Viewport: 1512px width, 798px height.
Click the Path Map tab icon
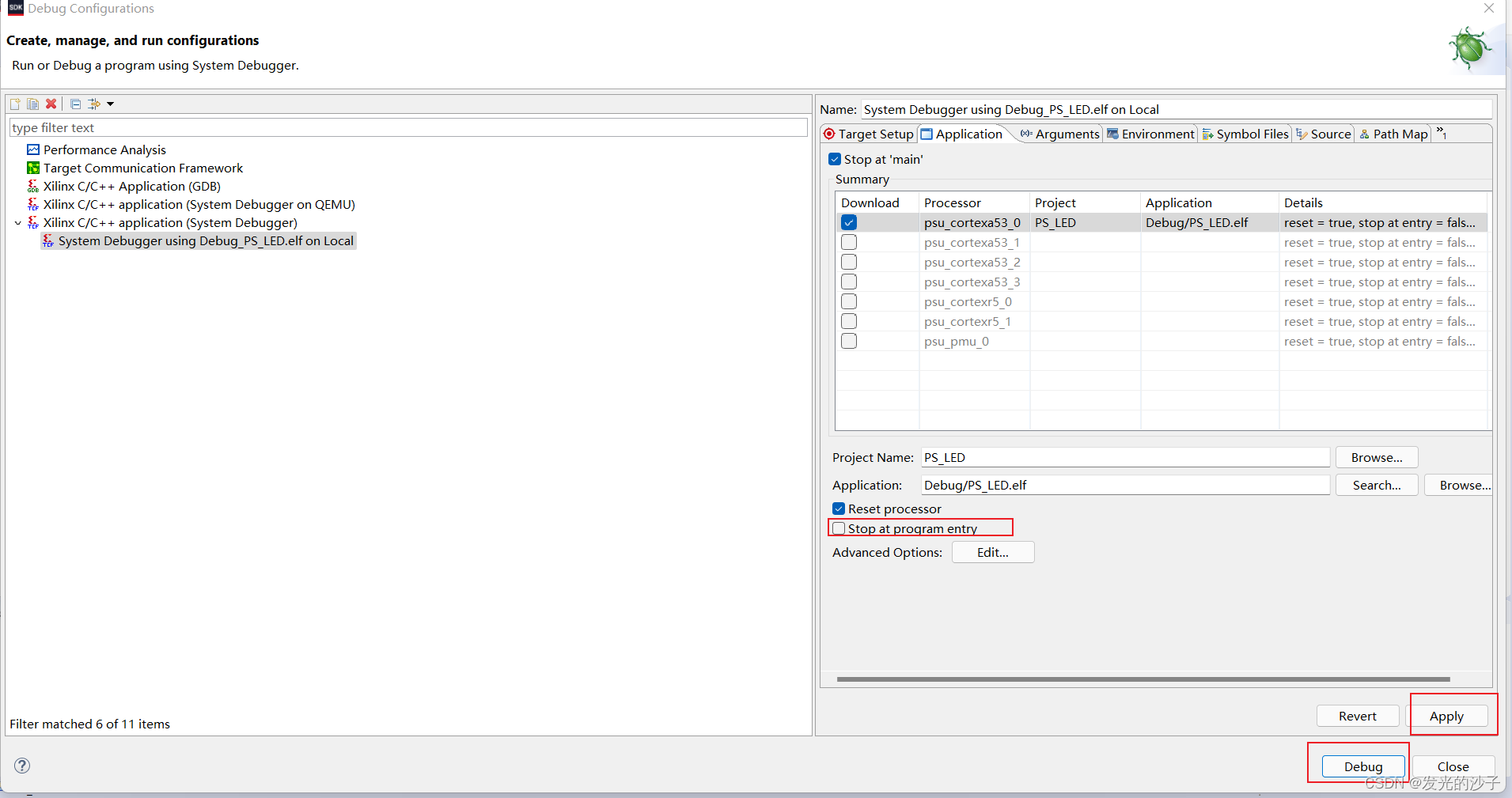[x=1365, y=134]
